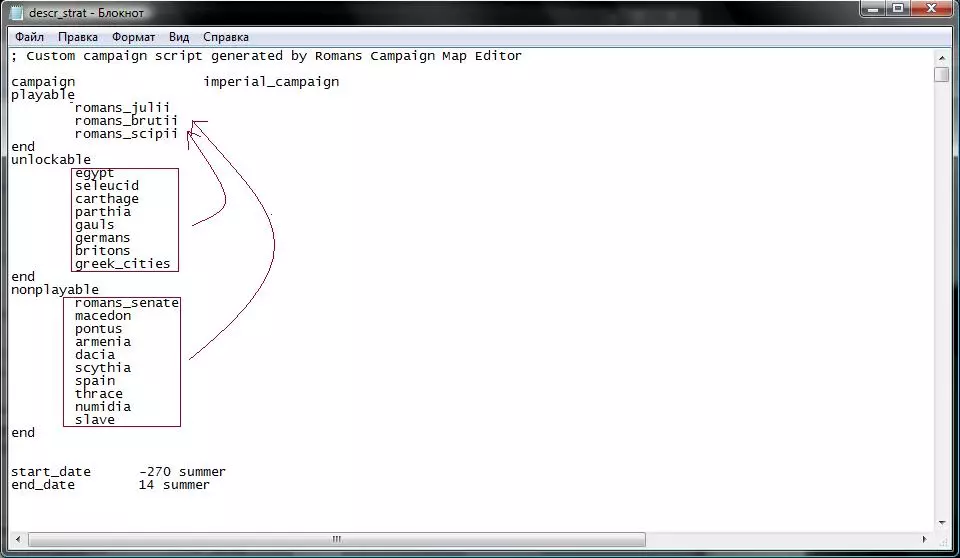Image resolution: width=960 pixels, height=558 pixels.
Task: Click the '-270 summer' value
Action: (x=182, y=472)
